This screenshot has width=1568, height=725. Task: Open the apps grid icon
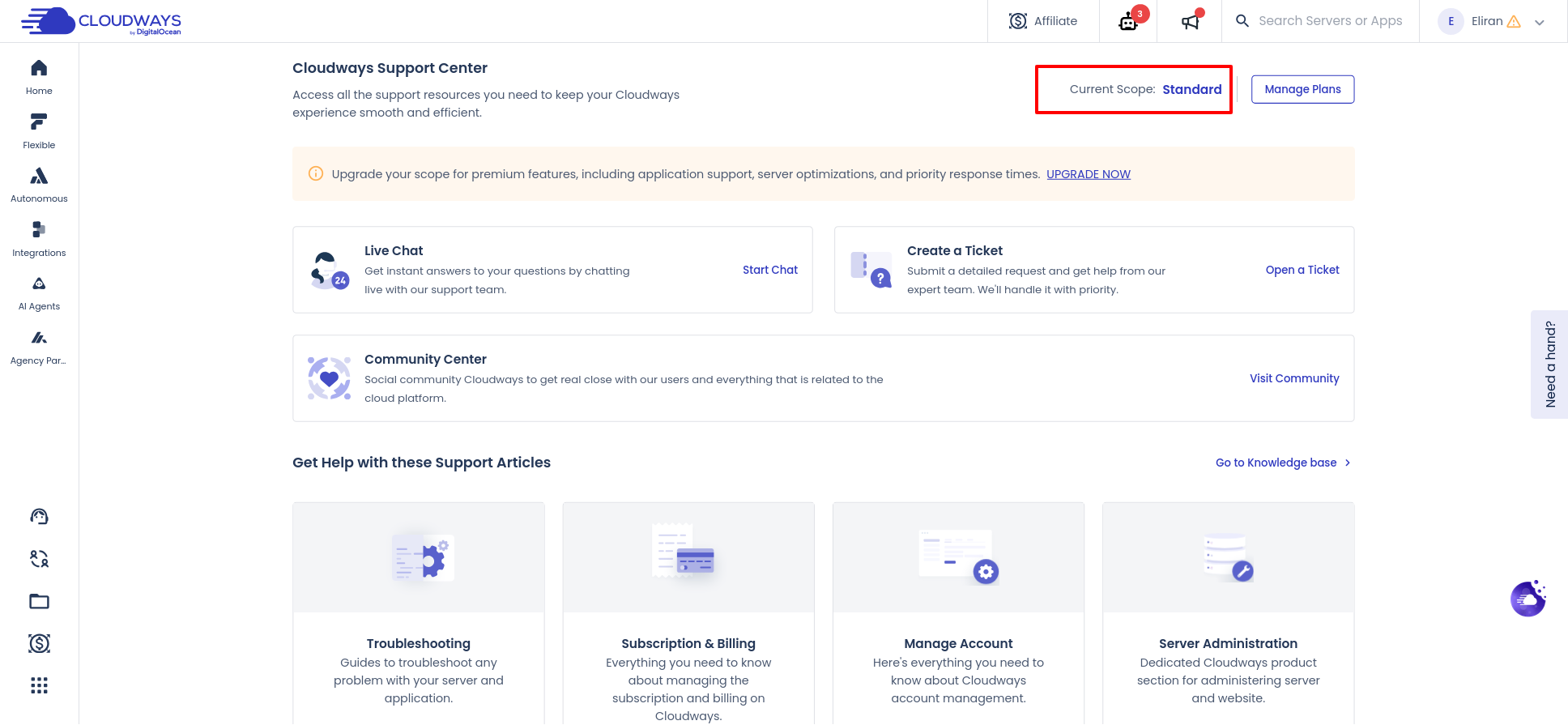point(39,685)
